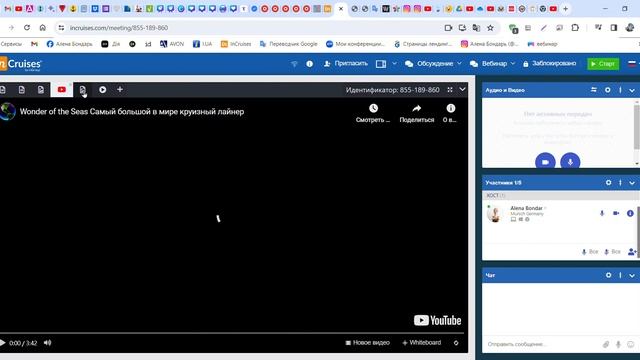Open settings gear of 'Аудио и Видео' panel
Image resolution: width=640 pixels, height=360 pixels.
pyautogui.click(x=608, y=90)
